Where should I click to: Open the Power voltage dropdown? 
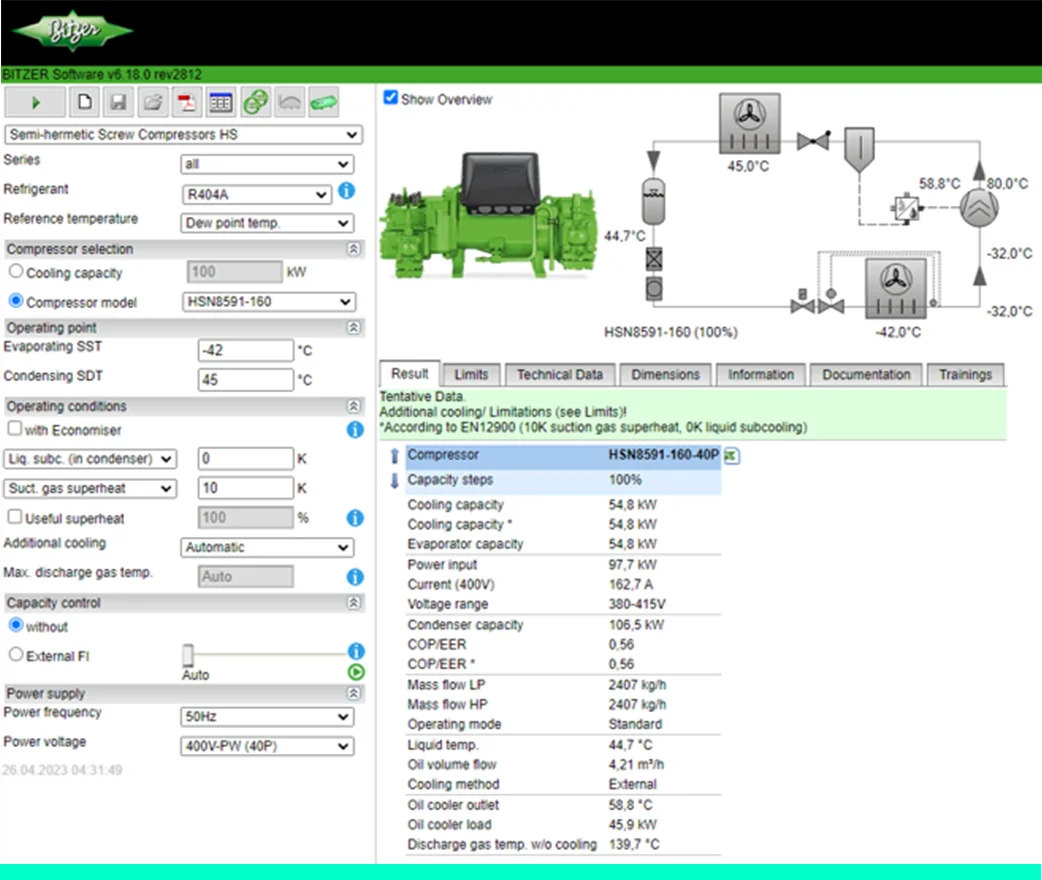(267, 746)
